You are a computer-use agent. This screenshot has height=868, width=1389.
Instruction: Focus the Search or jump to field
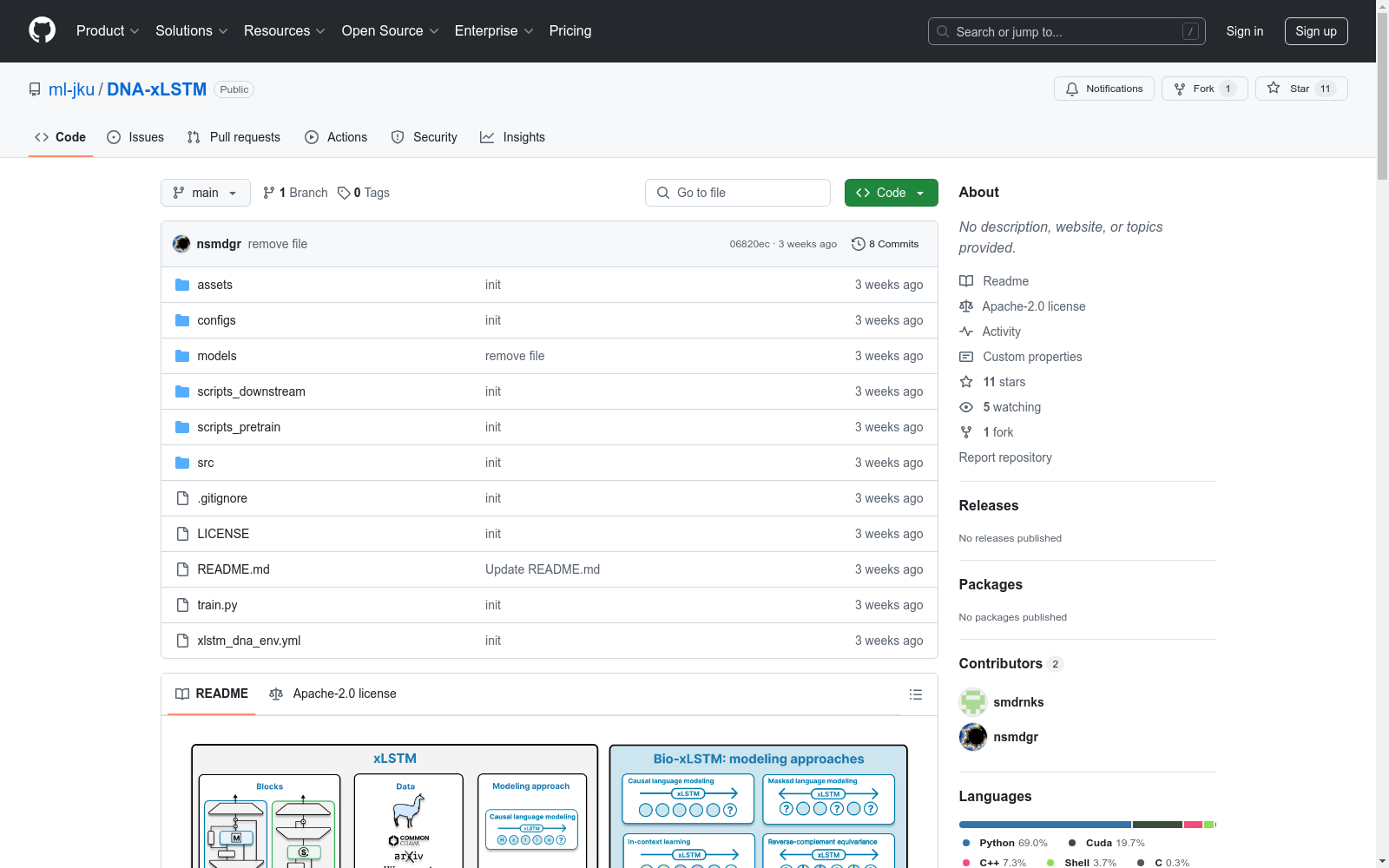click(x=1067, y=31)
